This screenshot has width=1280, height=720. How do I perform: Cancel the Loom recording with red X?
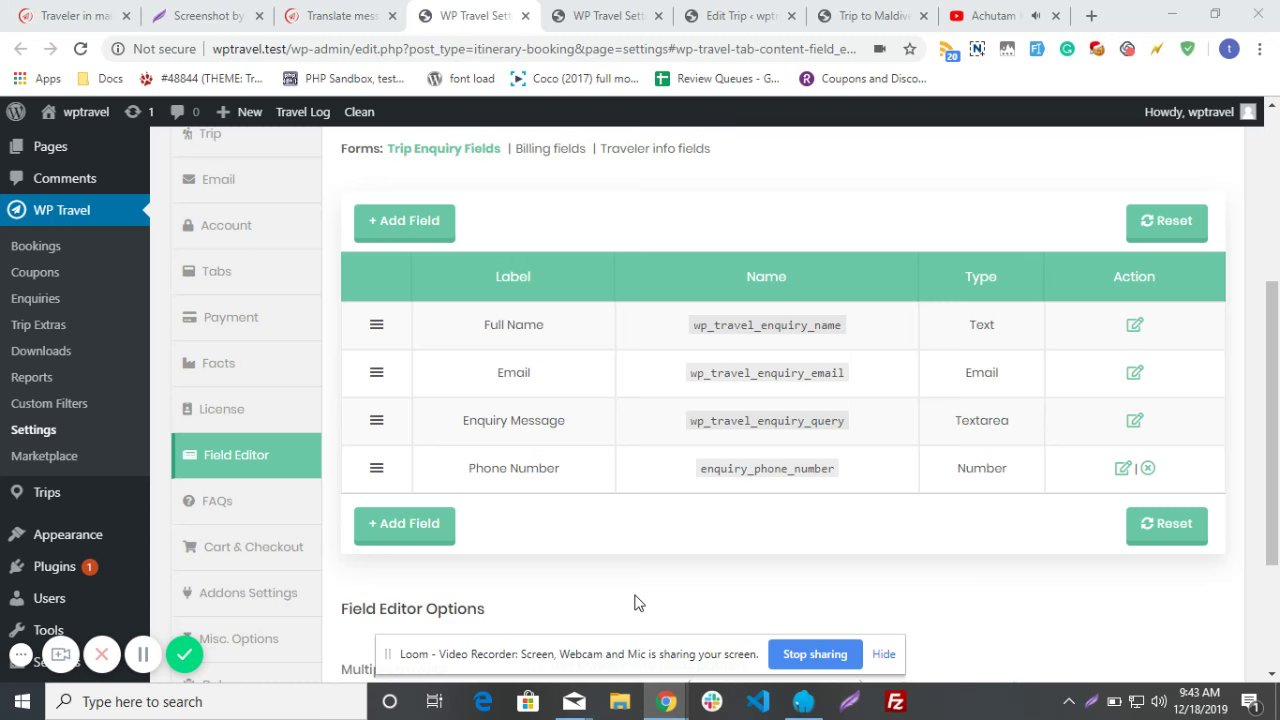click(102, 655)
